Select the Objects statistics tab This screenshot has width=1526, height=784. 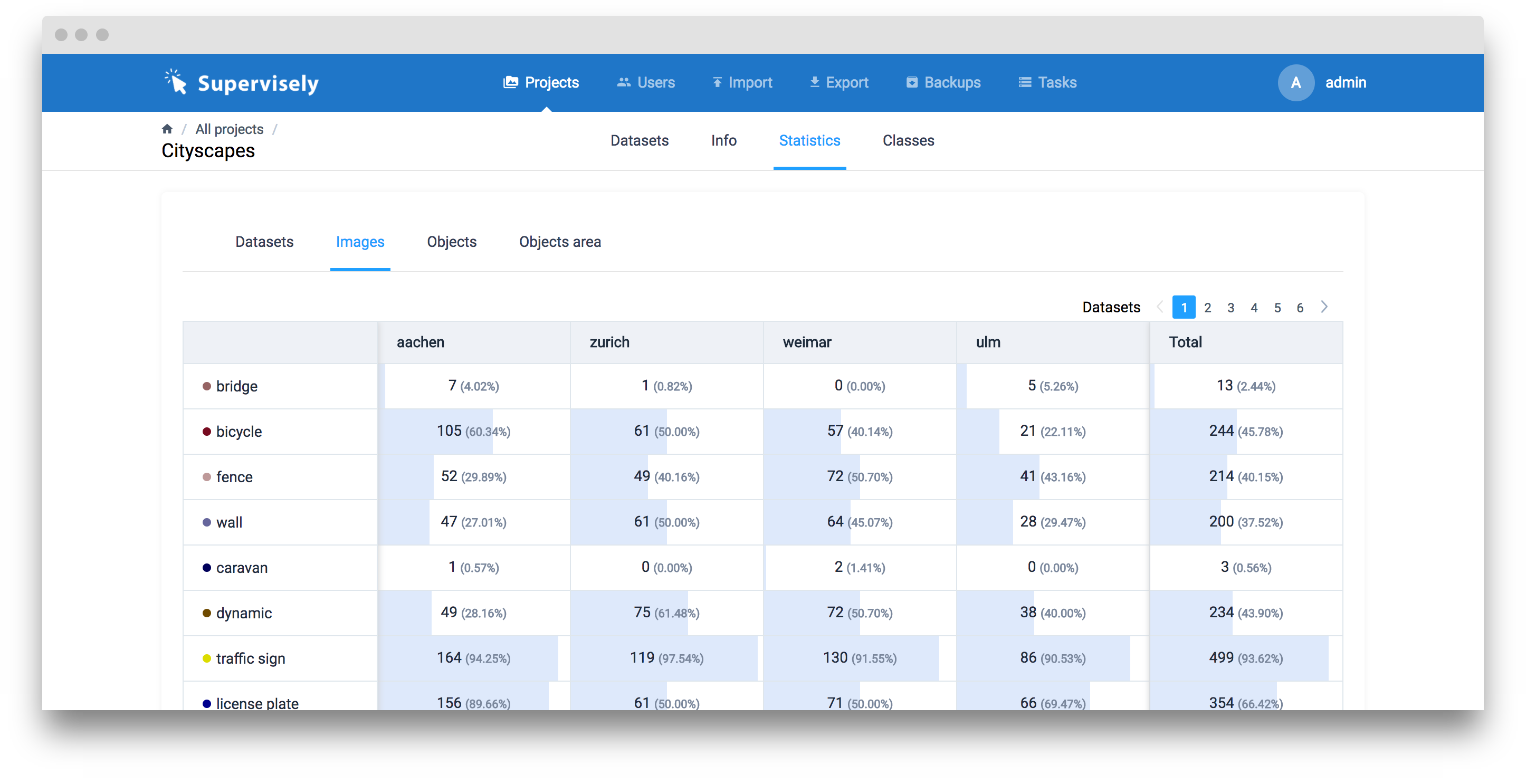[451, 242]
